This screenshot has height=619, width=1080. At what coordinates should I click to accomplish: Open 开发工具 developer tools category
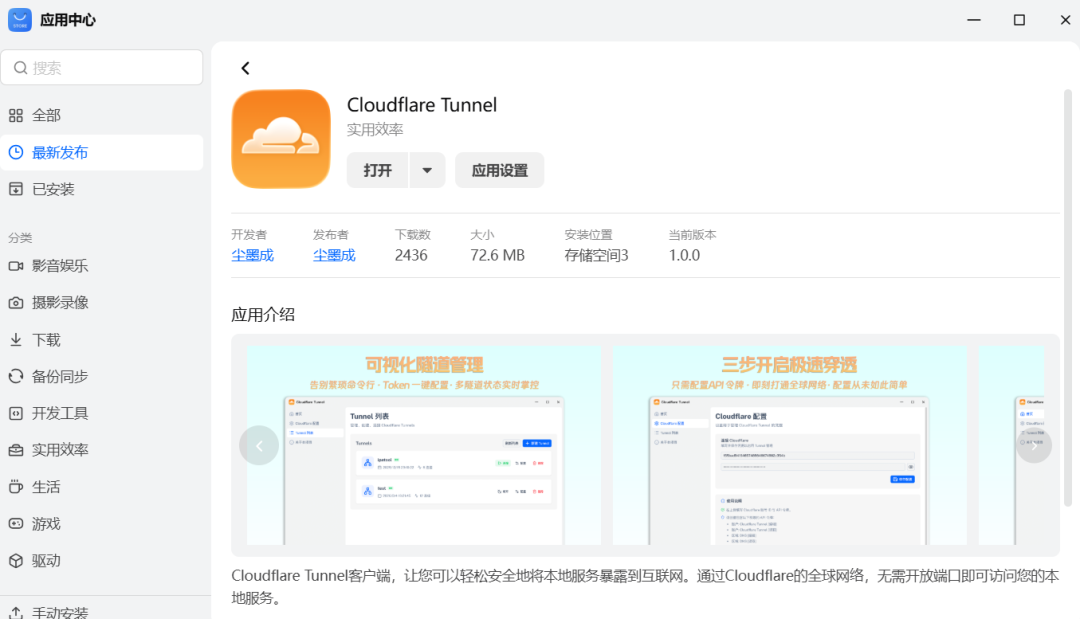(x=60, y=414)
